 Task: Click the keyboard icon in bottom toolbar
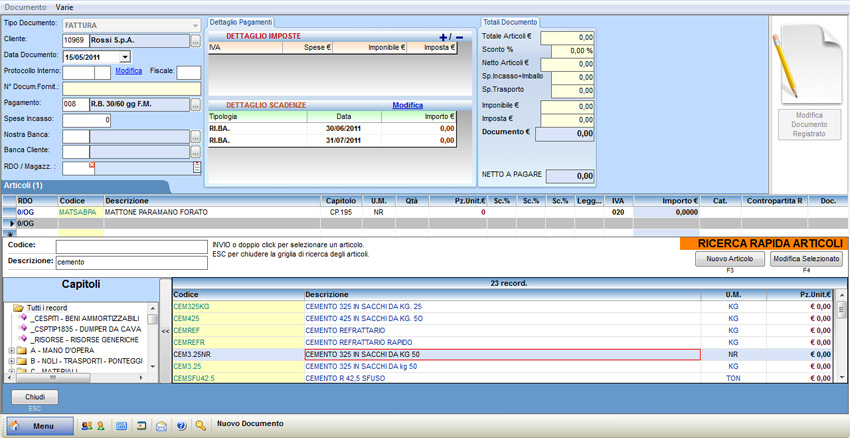click(x=122, y=426)
